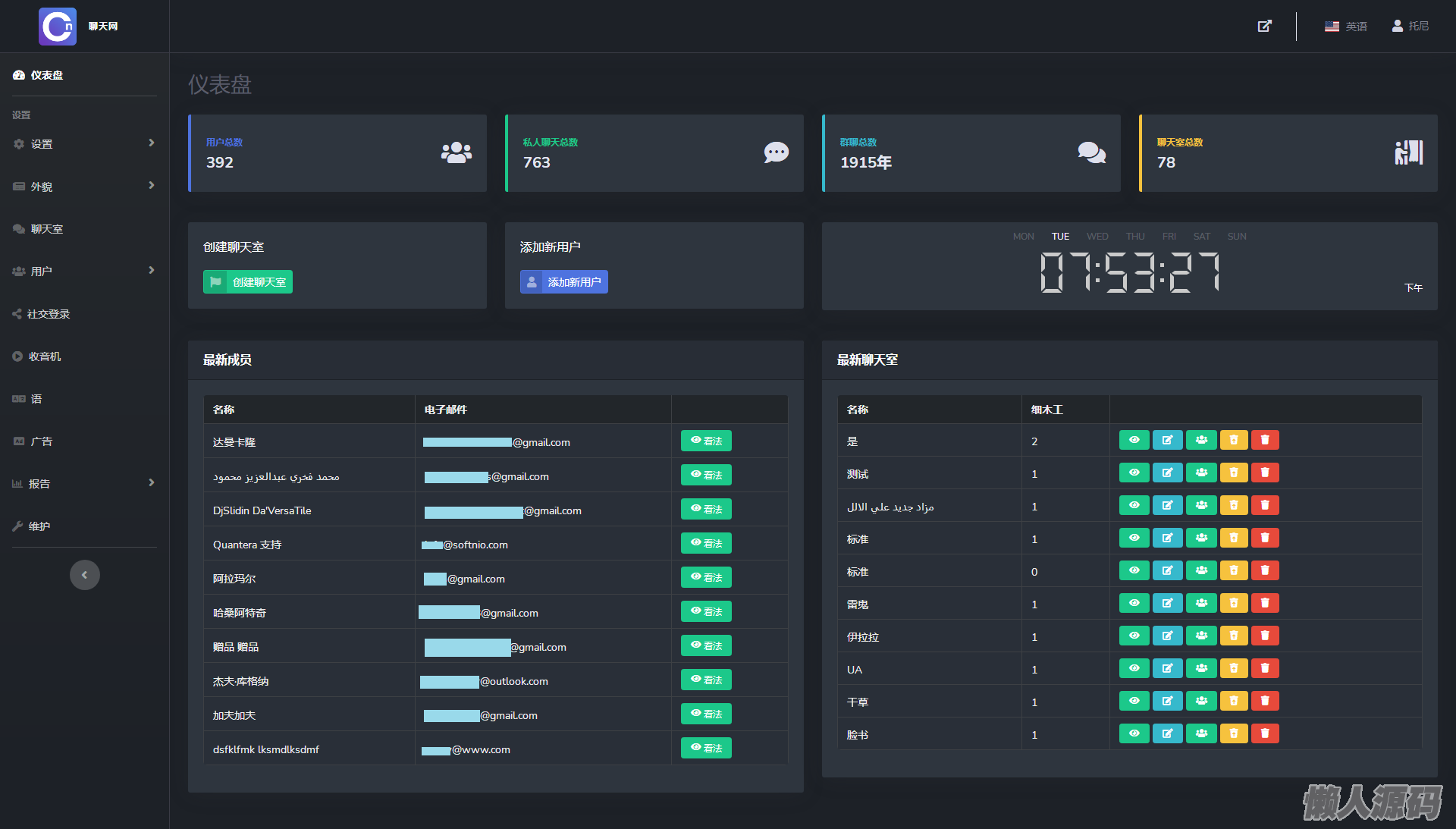
Task: Click the red delete icon for 测试 room
Action: coord(1264,473)
